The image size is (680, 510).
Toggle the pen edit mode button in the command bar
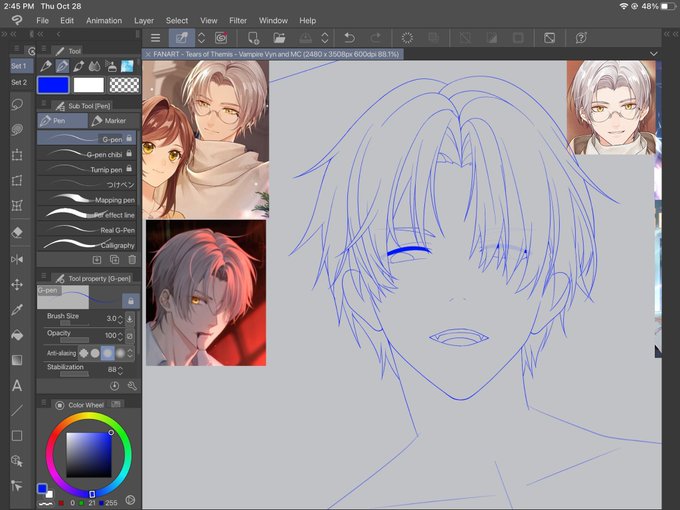182,38
